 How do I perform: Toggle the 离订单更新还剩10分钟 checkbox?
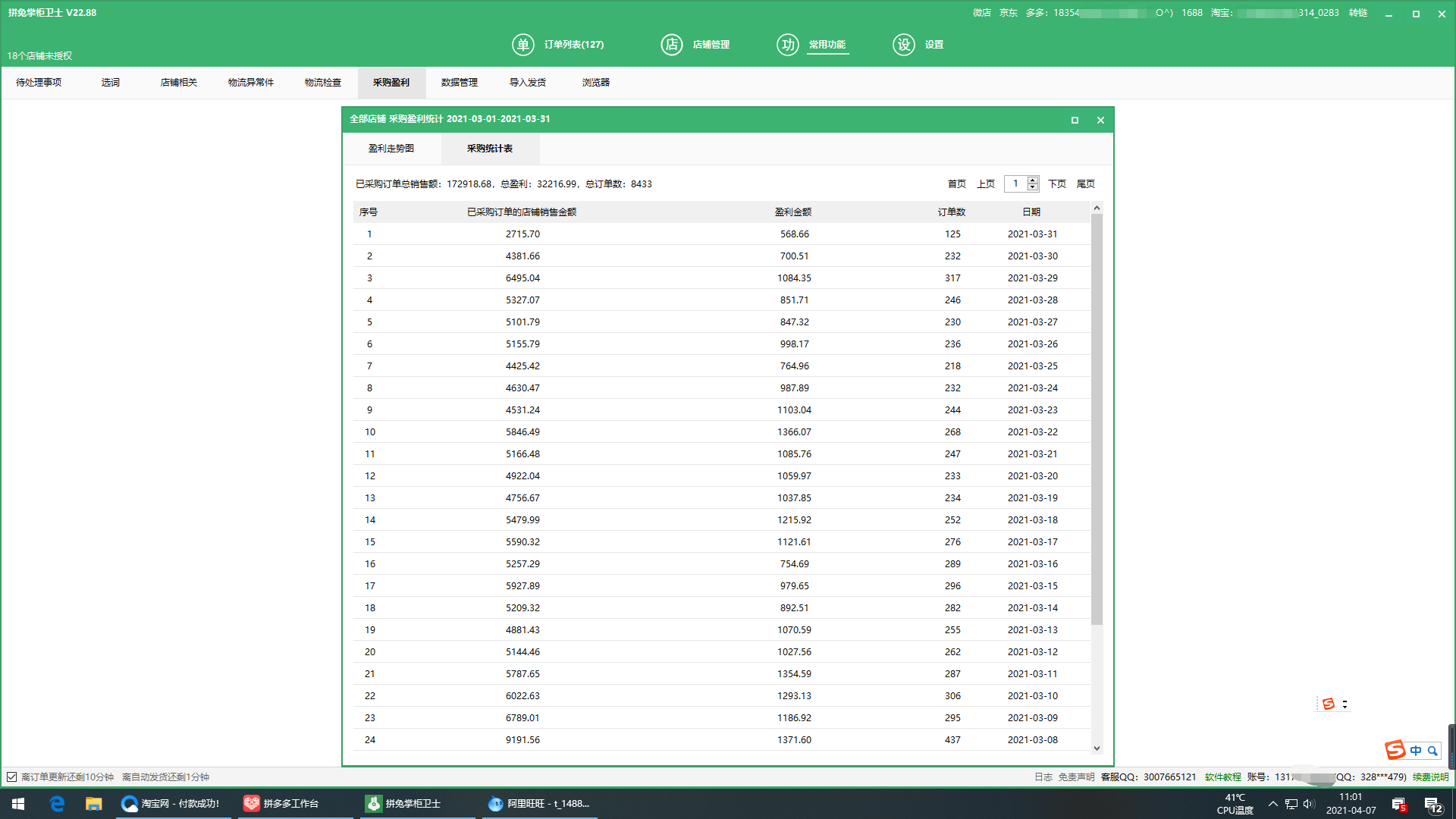tap(11, 777)
